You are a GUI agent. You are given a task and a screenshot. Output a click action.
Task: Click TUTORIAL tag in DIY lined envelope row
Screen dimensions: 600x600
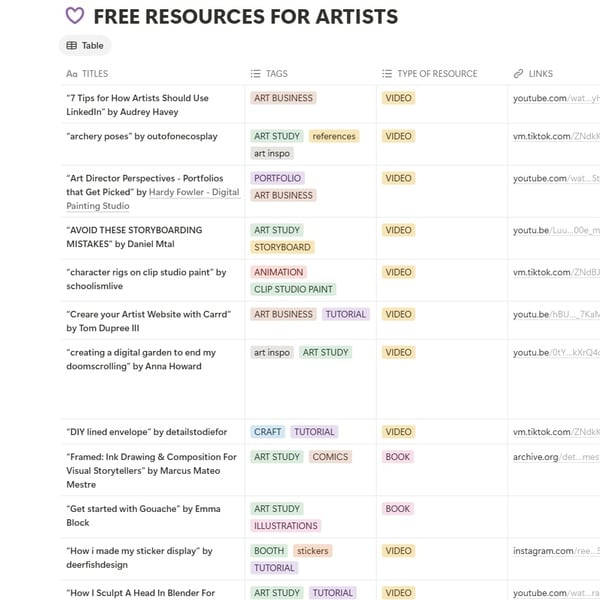tap(314, 432)
